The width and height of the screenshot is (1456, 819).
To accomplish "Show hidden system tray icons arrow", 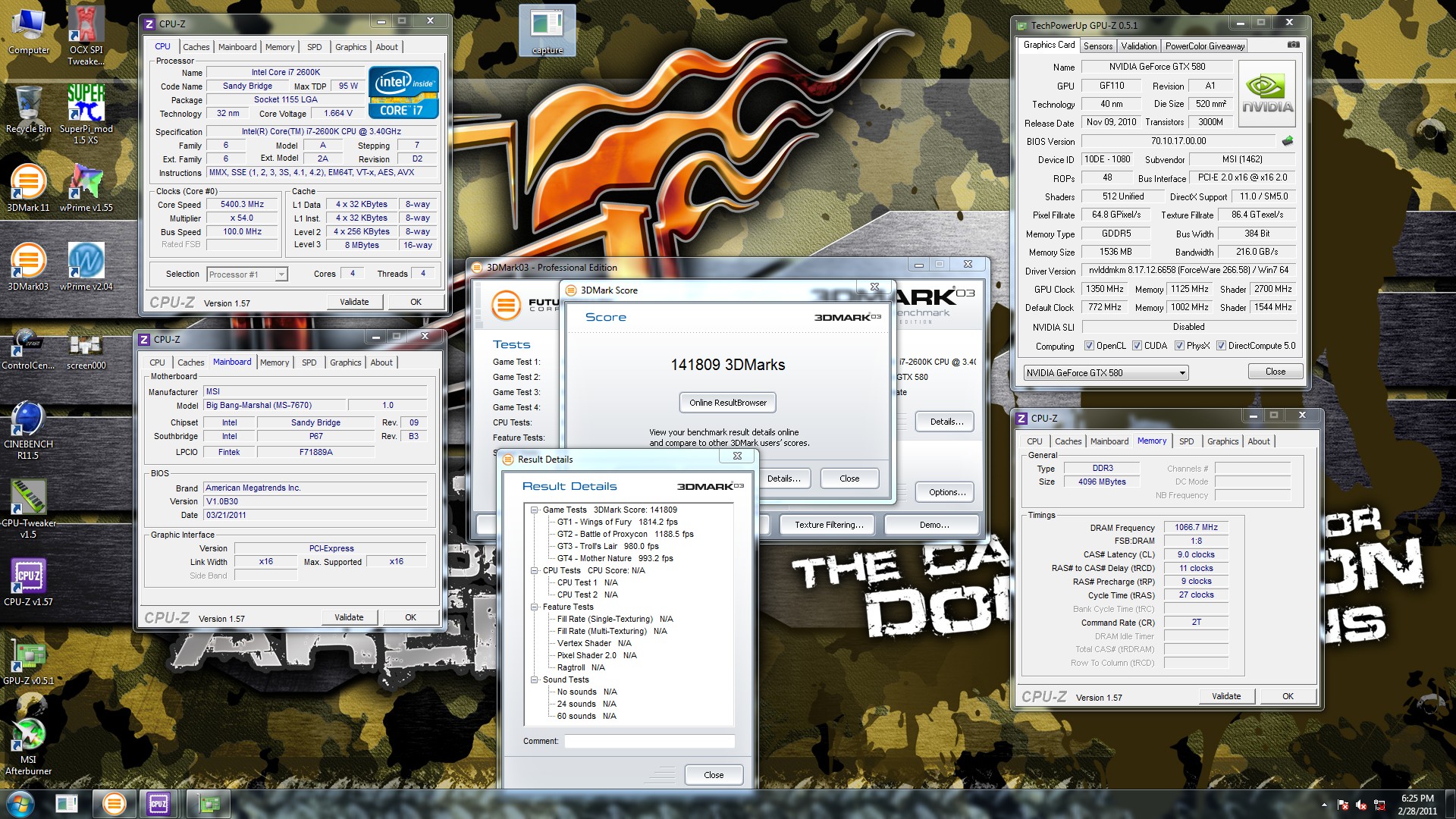I will [1324, 805].
